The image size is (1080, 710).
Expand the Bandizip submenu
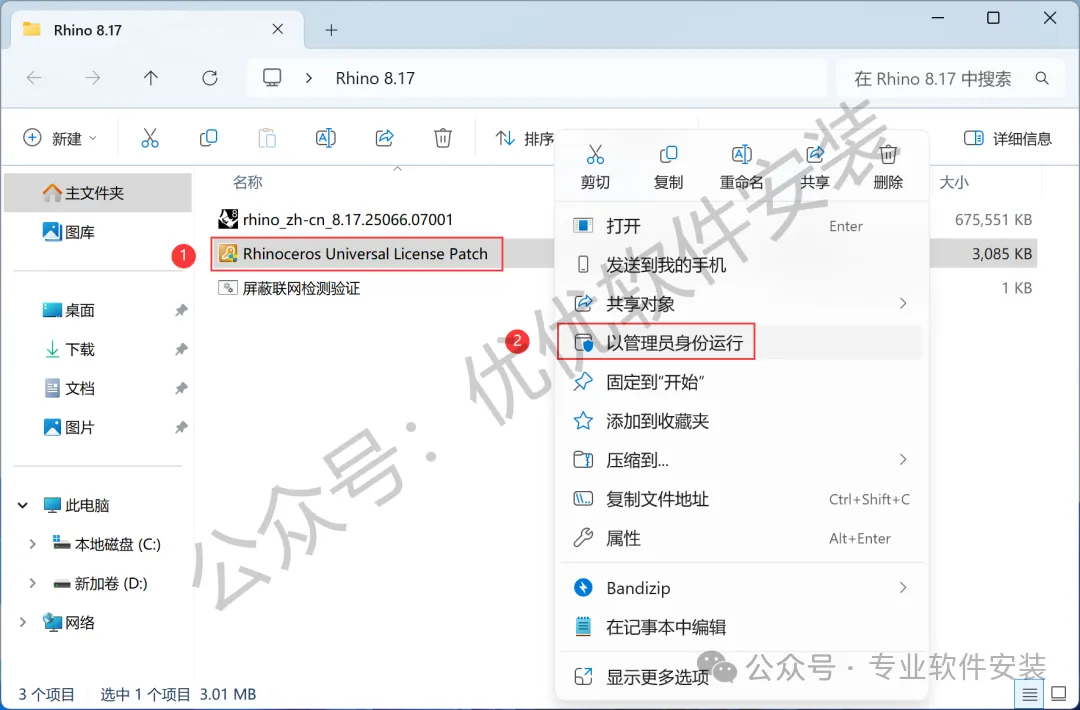point(903,587)
